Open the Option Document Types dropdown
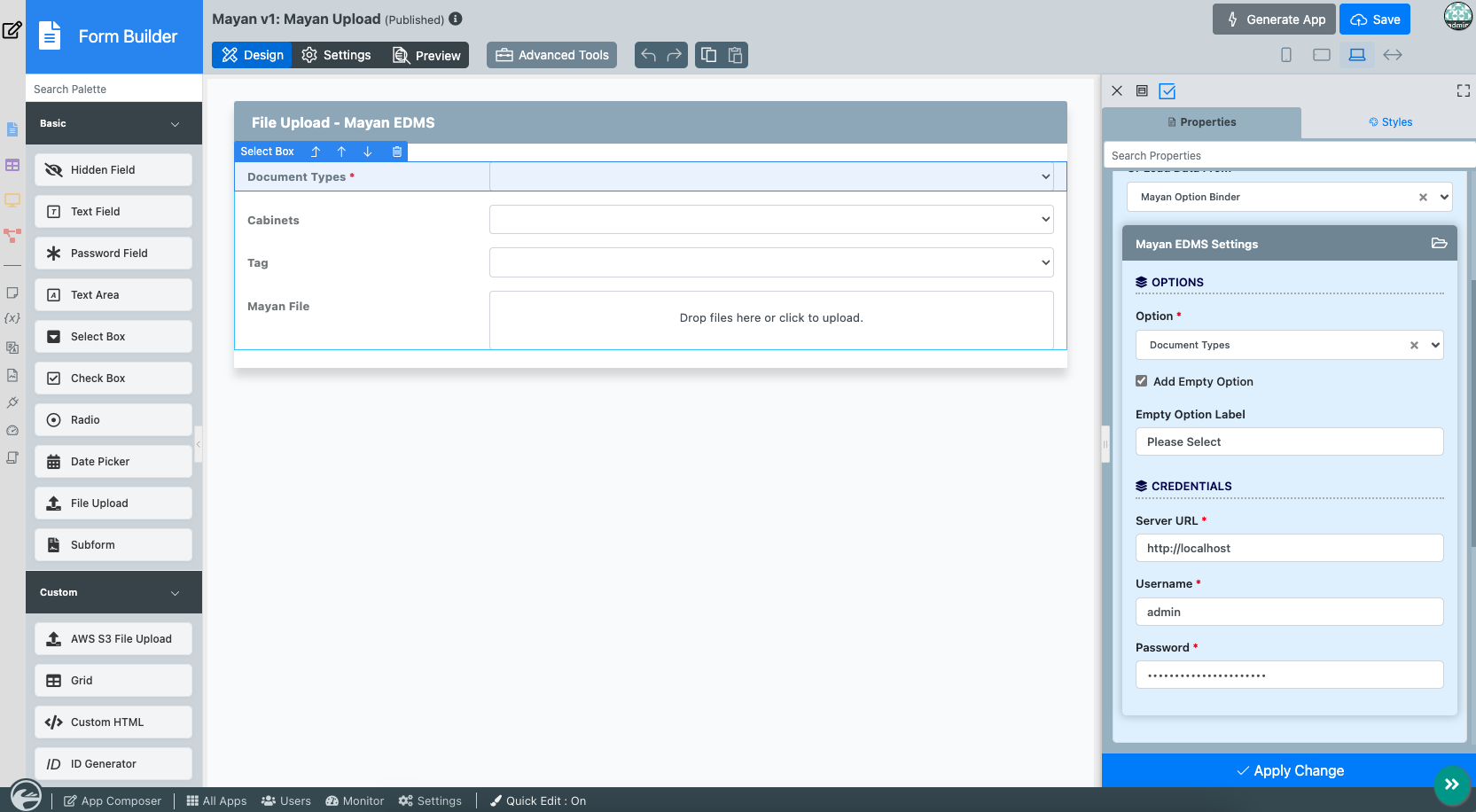The height and width of the screenshot is (812, 1476). pos(1290,345)
